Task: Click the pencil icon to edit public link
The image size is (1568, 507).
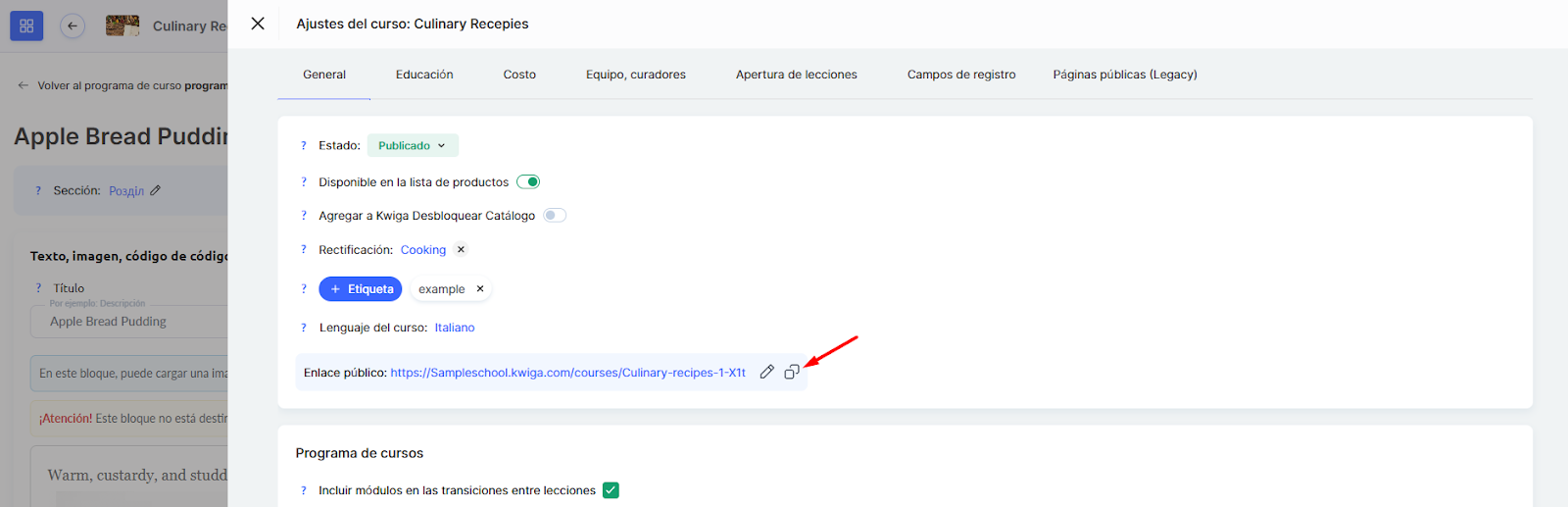Action: click(766, 372)
